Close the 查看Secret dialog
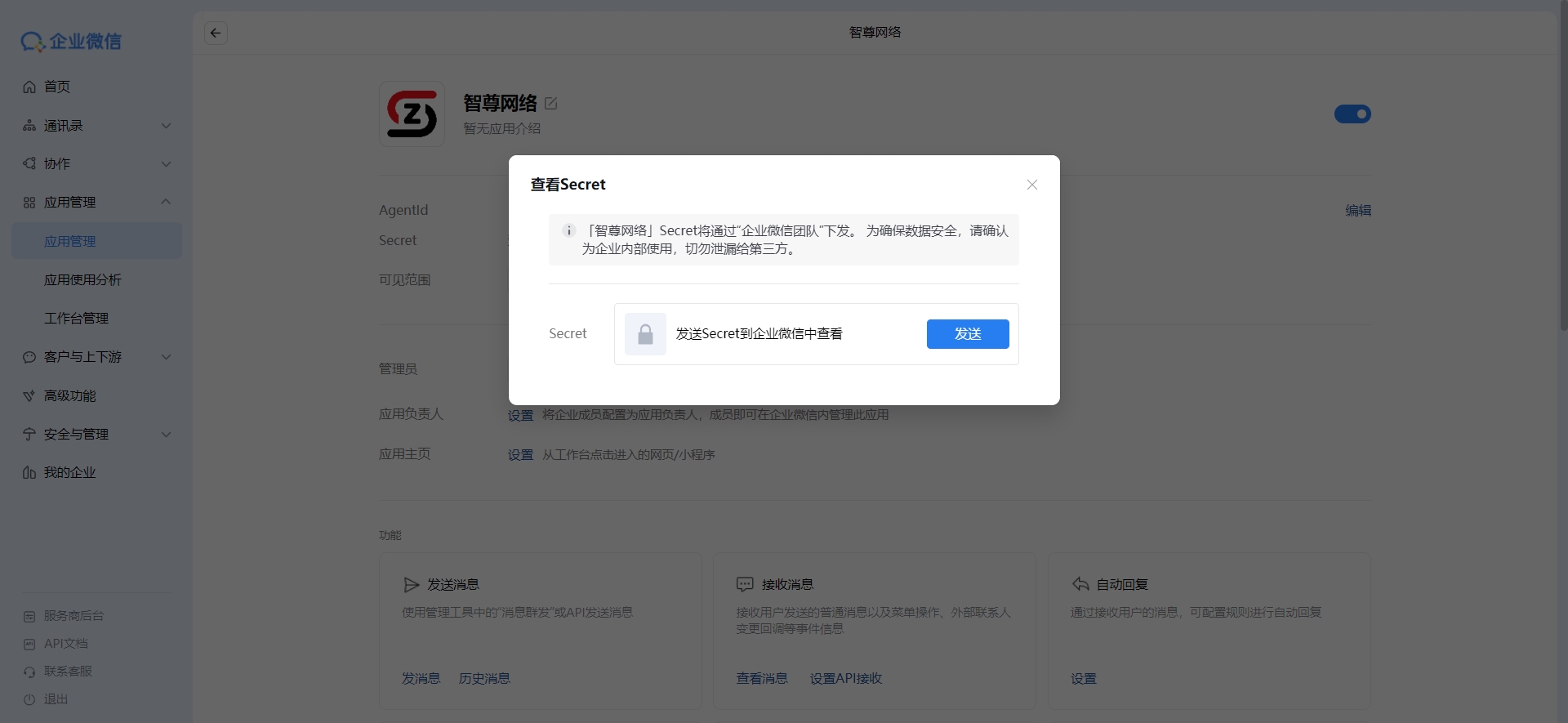Screen dimensions: 1568x723 pos(1031,185)
